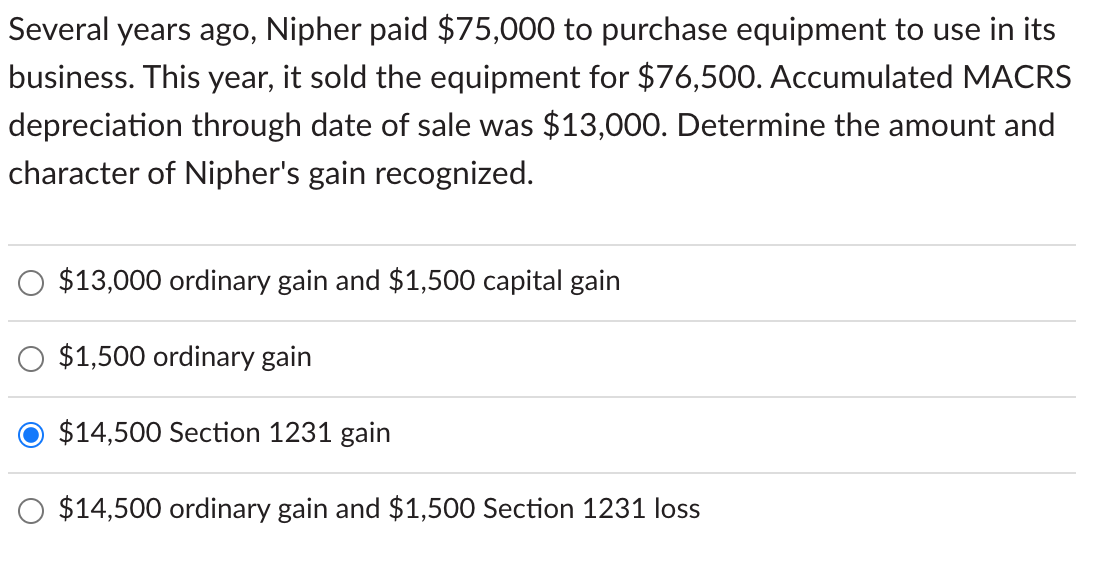Screen dimensions: 1108x582
Task: Click the 'business.' word starting the second line
Action: point(71,77)
